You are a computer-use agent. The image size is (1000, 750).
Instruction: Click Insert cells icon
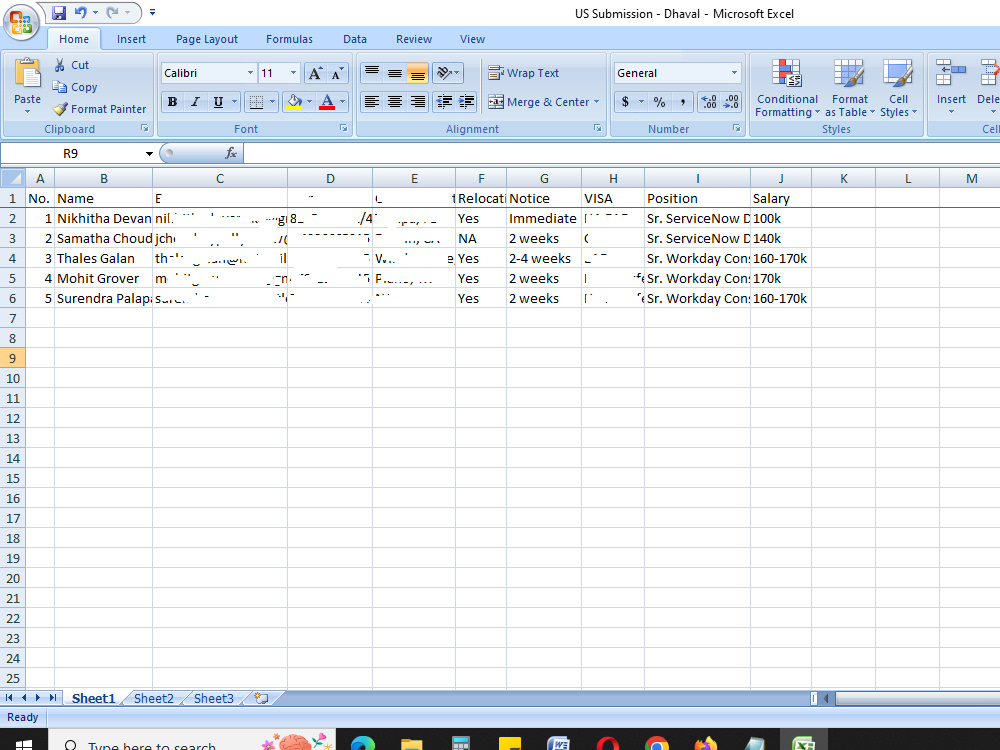point(951,73)
